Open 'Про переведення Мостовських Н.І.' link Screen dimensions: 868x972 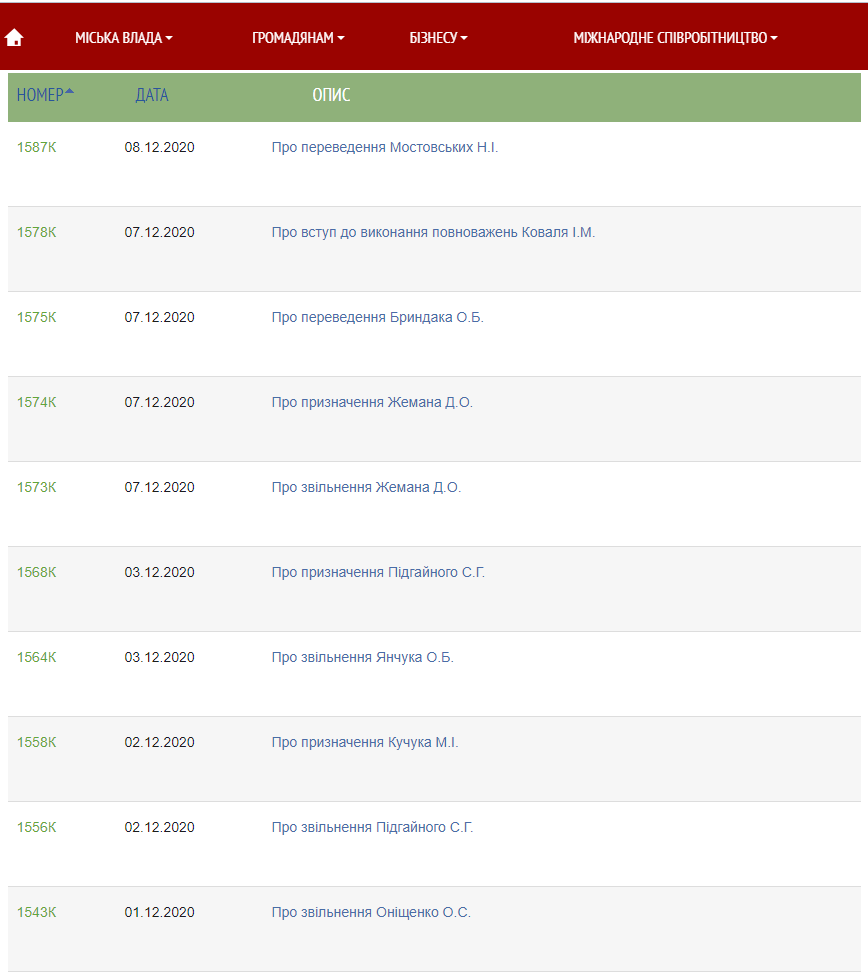tap(385, 148)
